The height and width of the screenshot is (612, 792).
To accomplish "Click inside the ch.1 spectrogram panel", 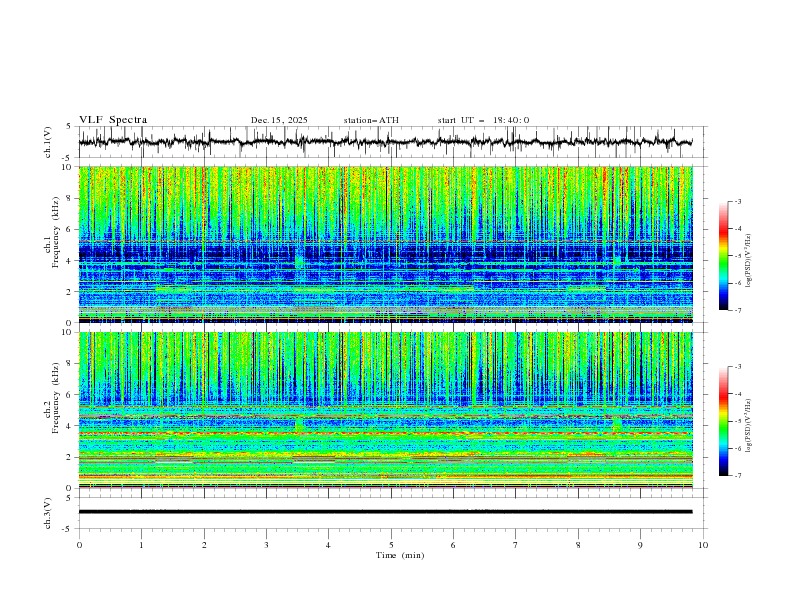I will point(385,244).
